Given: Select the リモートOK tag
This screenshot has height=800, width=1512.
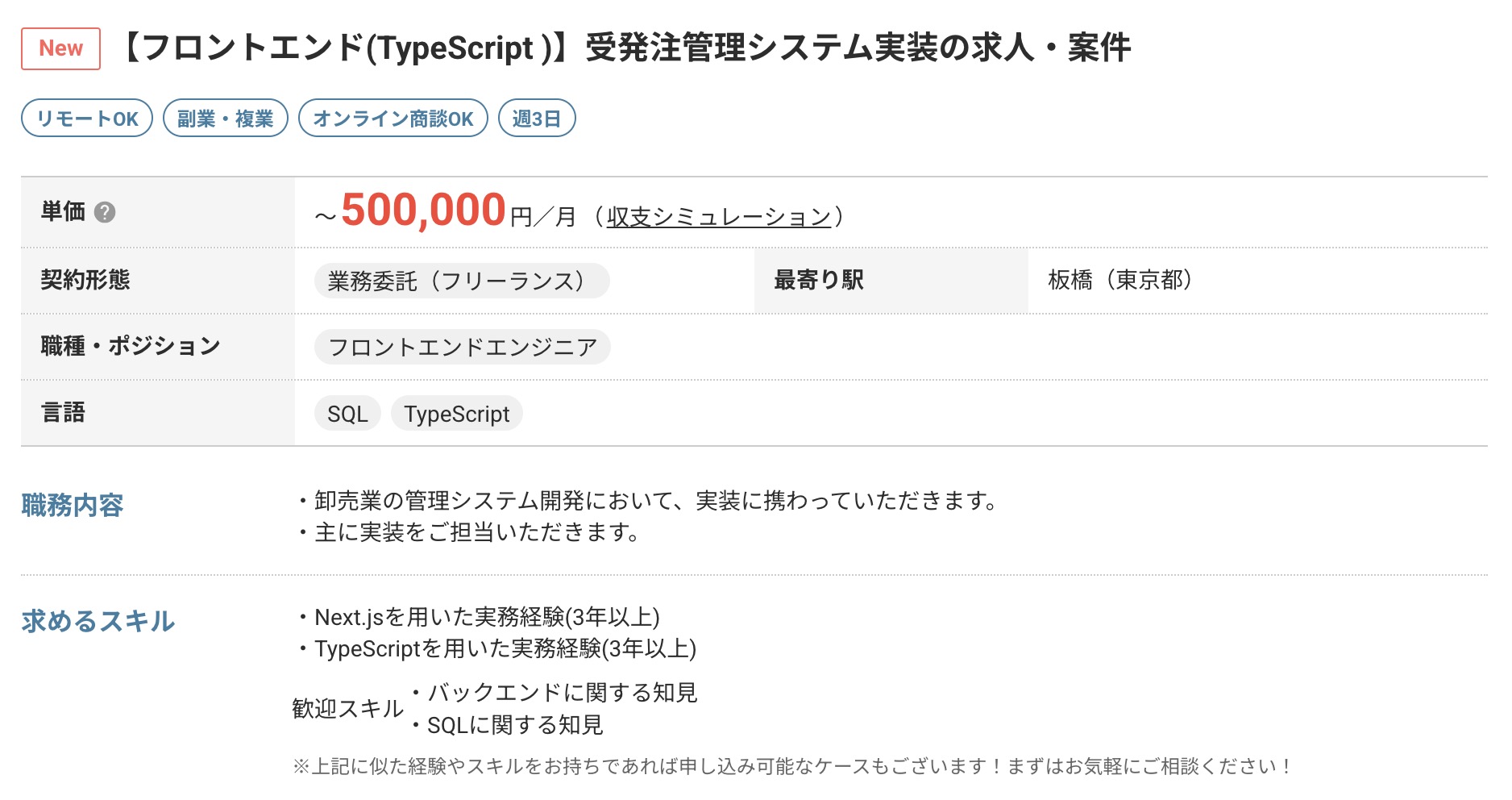Looking at the screenshot, I should coord(87,119).
